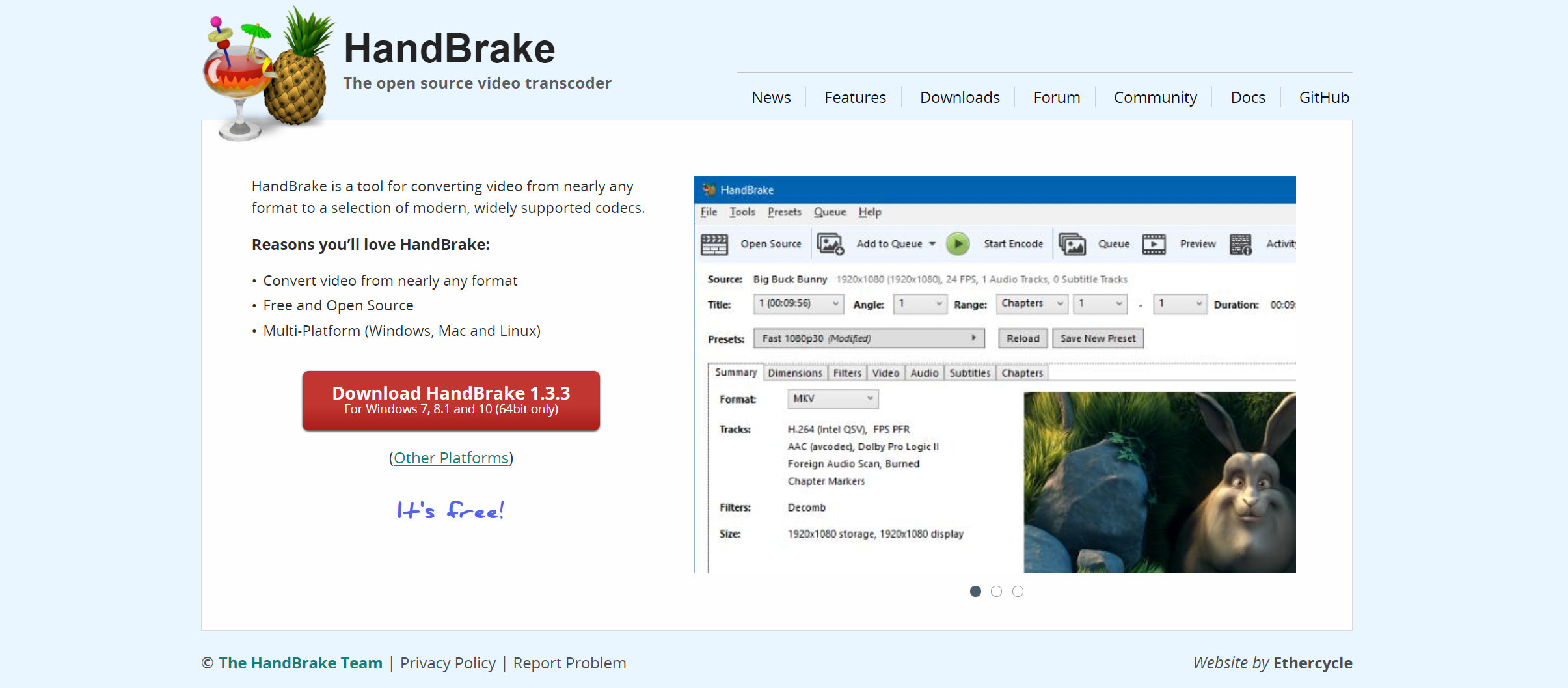Expand the Fast 1080p30 presets dropdown
The width and height of the screenshot is (1568, 688).
point(869,338)
